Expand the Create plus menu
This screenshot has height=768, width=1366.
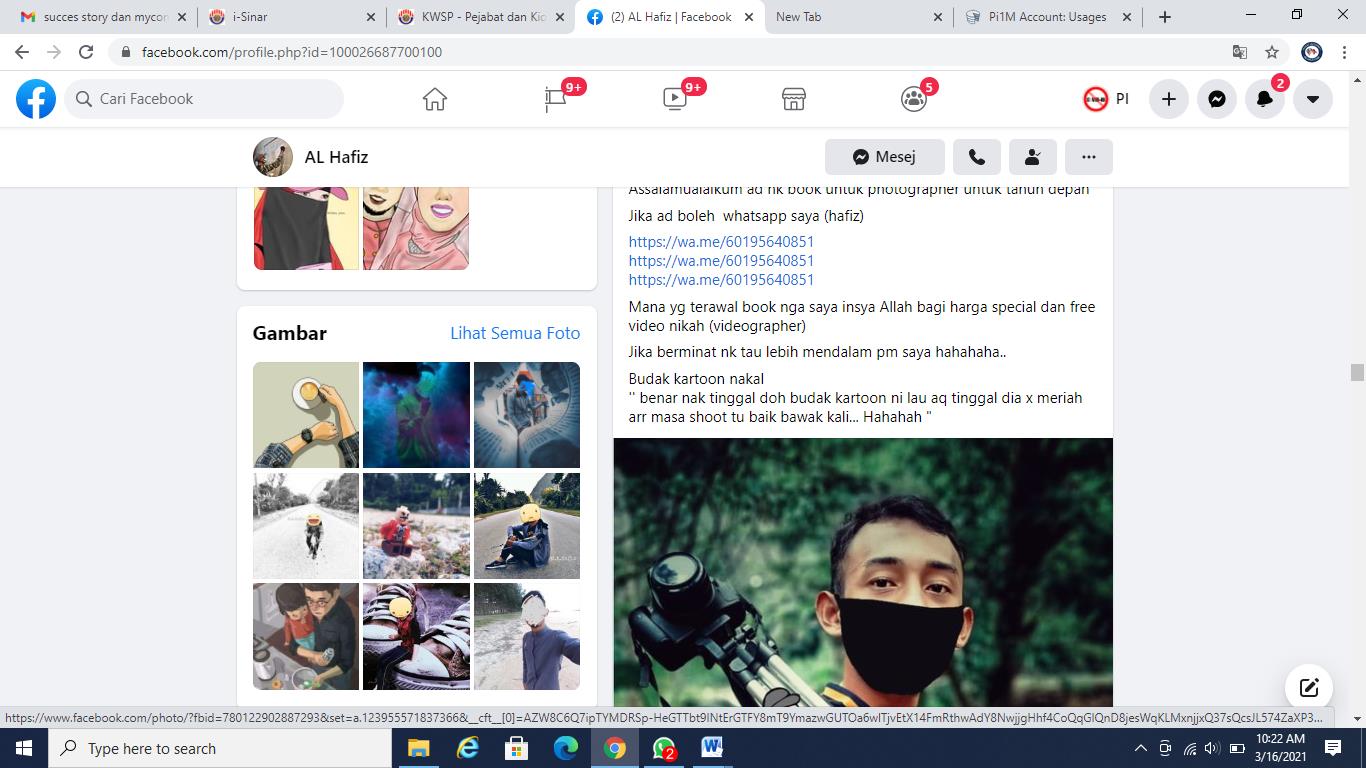pyautogui.click(x=1168, y=99)
